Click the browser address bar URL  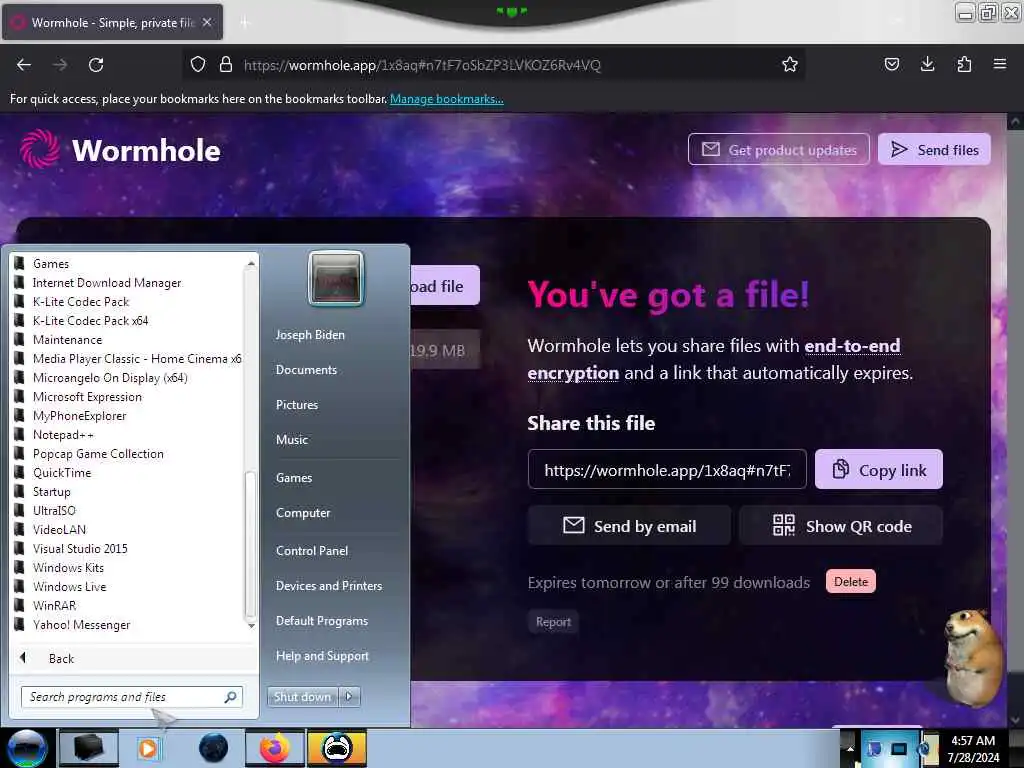pos(422,65)
